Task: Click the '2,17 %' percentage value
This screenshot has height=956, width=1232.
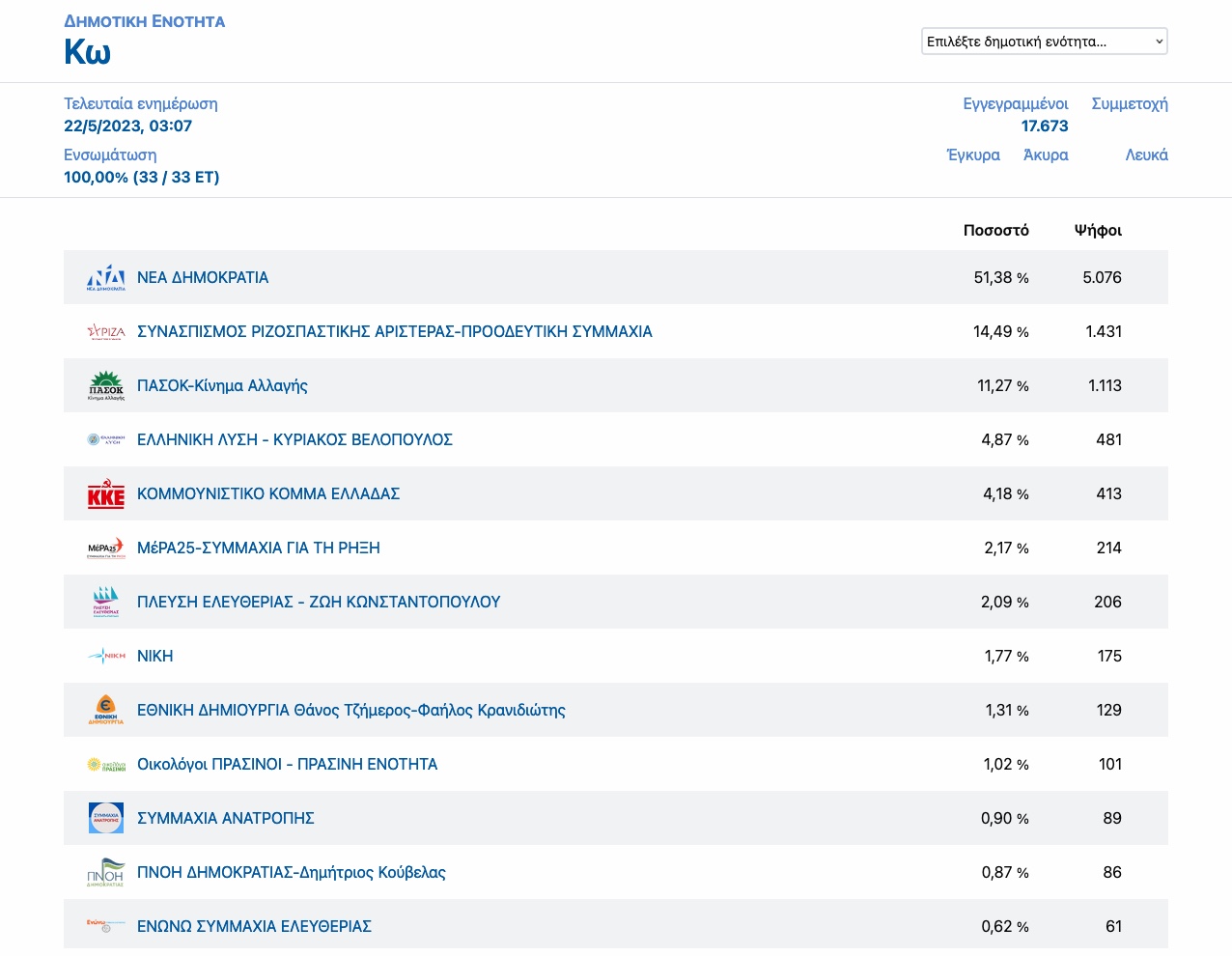Action: click(1007, 548)
